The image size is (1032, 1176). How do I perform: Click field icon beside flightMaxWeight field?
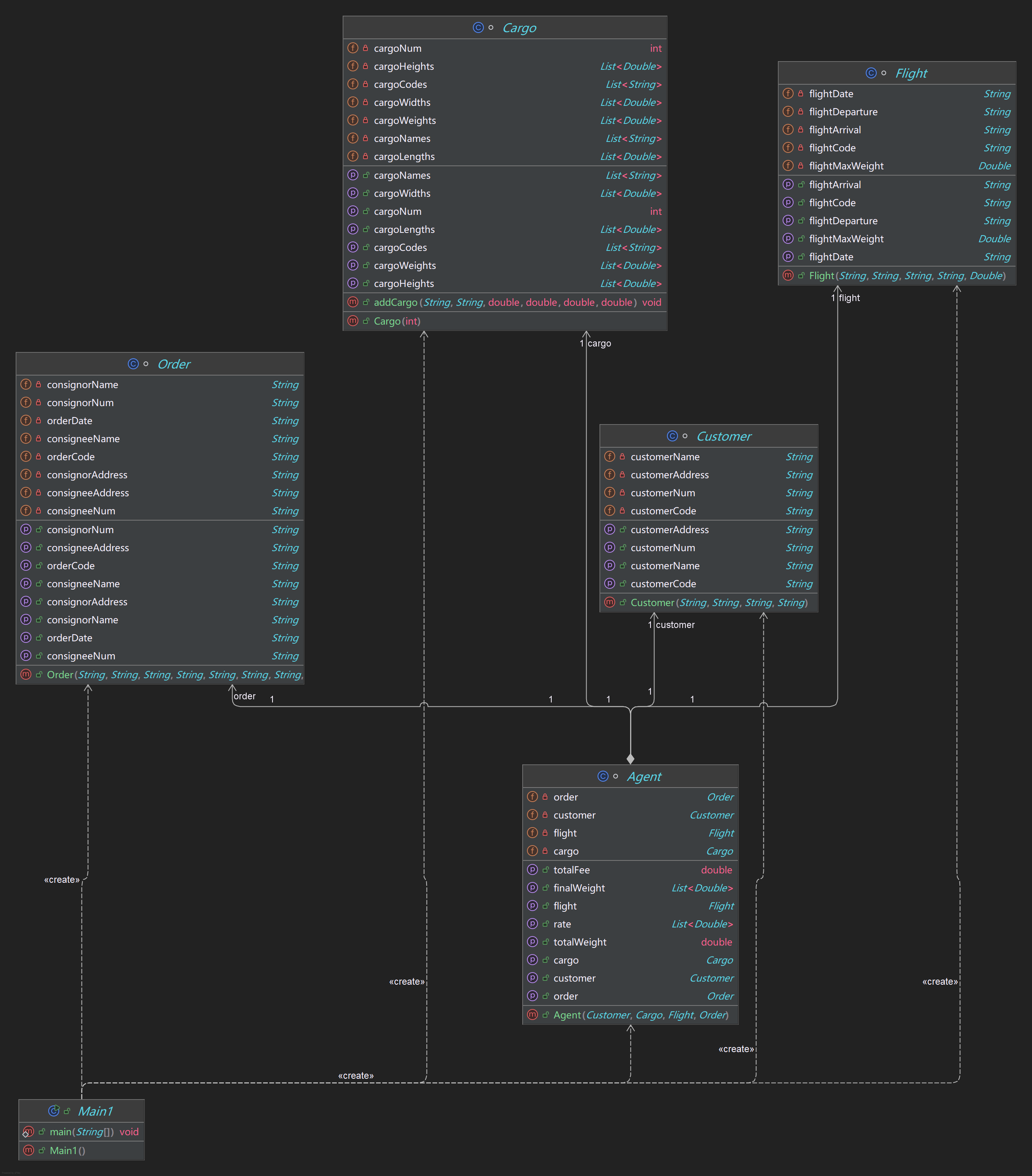point(788,166)
